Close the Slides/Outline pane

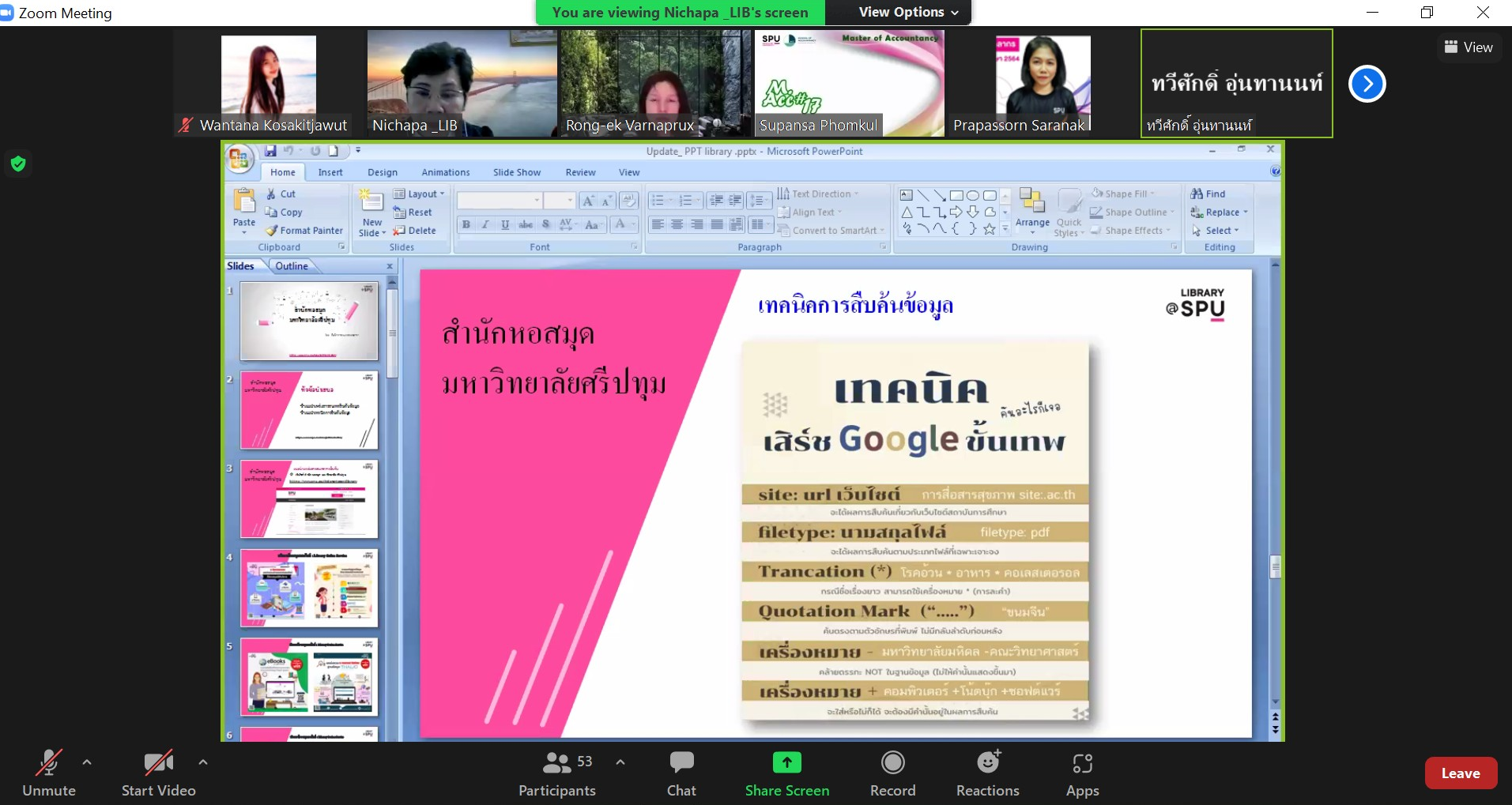tap(390, 266)
